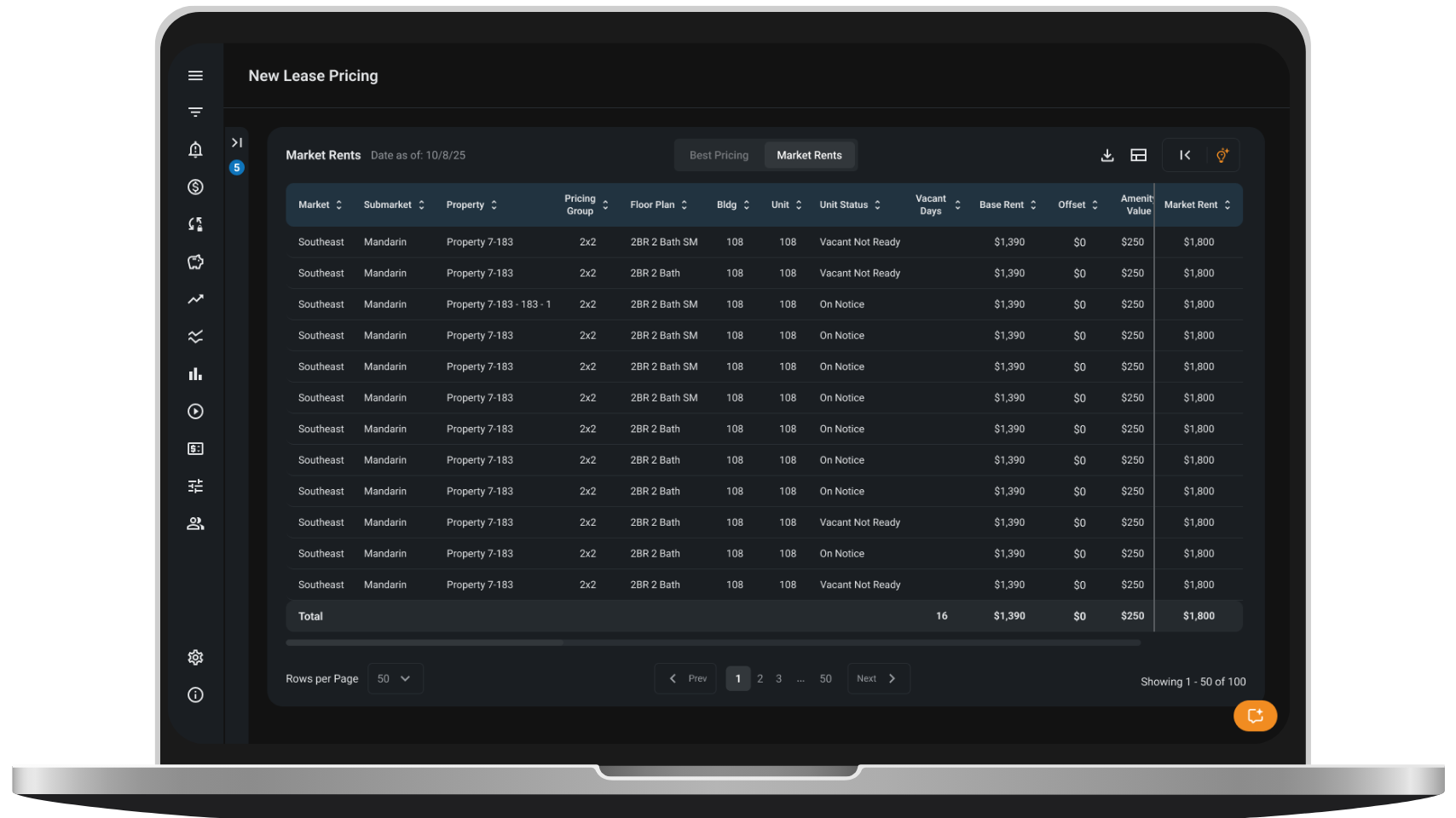
Task: Expand the collapsed secondary sidebar
Action: click(x=237, y=142)
